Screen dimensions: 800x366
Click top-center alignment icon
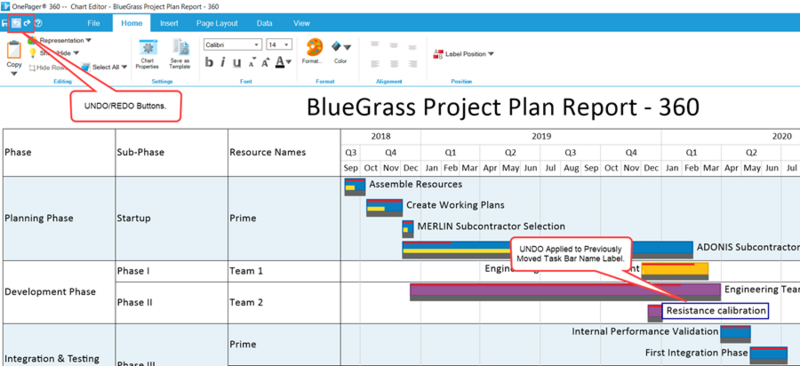(393, 45)
